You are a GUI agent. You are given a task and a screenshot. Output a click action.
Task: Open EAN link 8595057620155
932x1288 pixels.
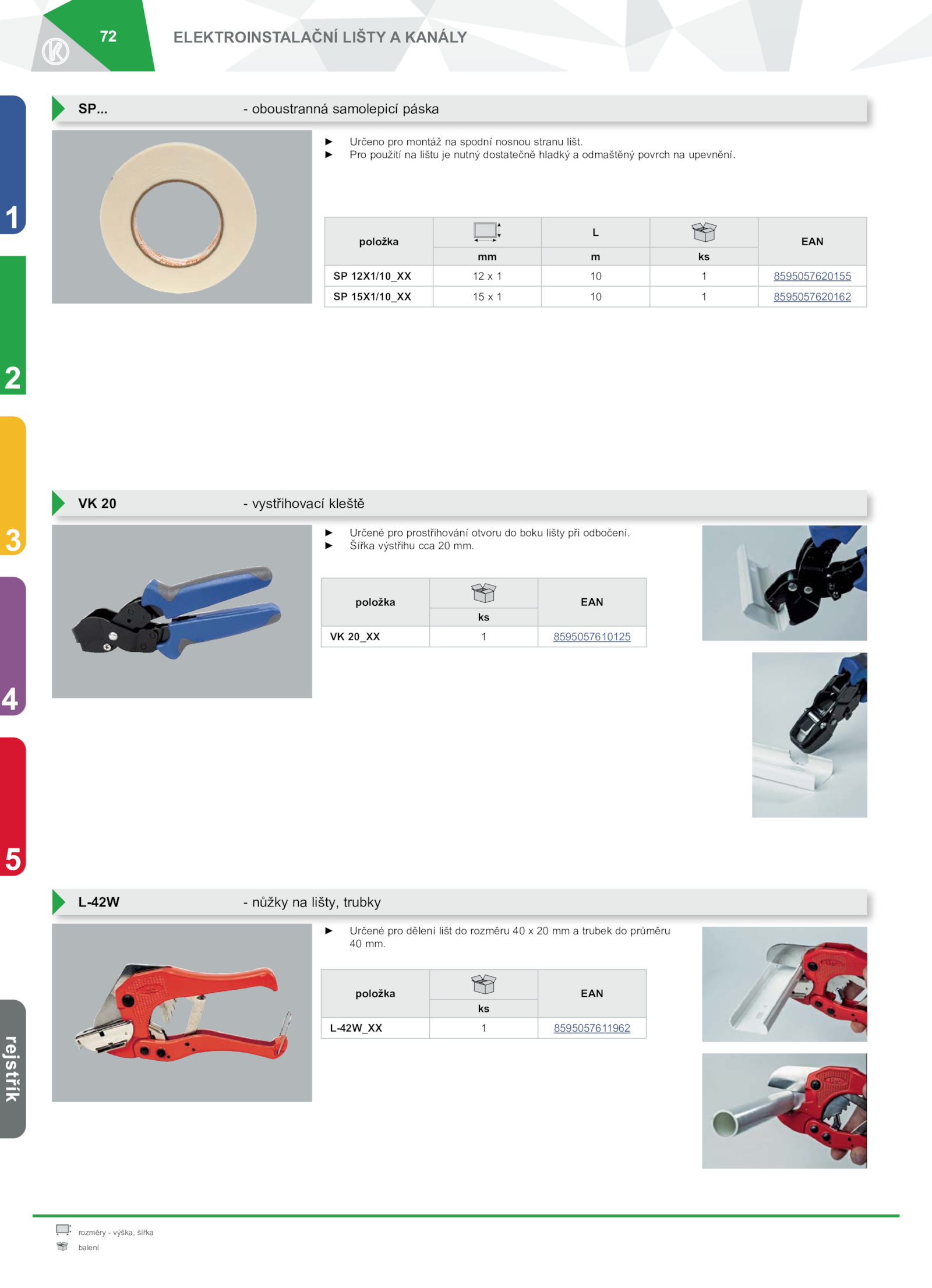[x=812, y=276]
